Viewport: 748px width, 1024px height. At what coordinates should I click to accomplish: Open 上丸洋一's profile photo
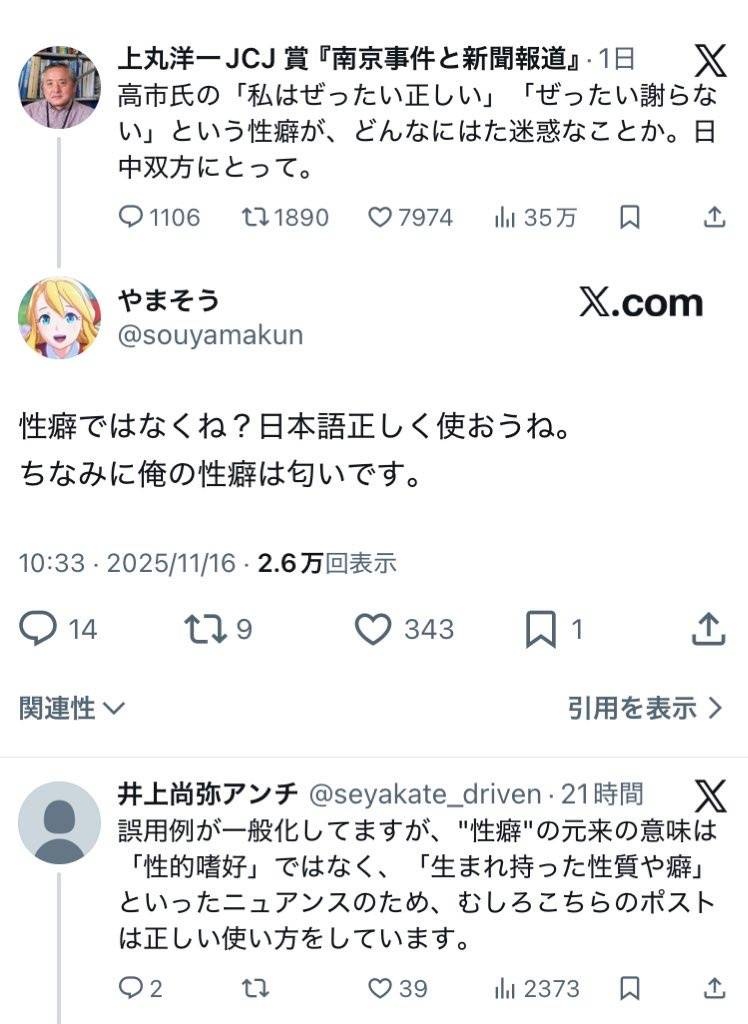[x=60, y=87]
